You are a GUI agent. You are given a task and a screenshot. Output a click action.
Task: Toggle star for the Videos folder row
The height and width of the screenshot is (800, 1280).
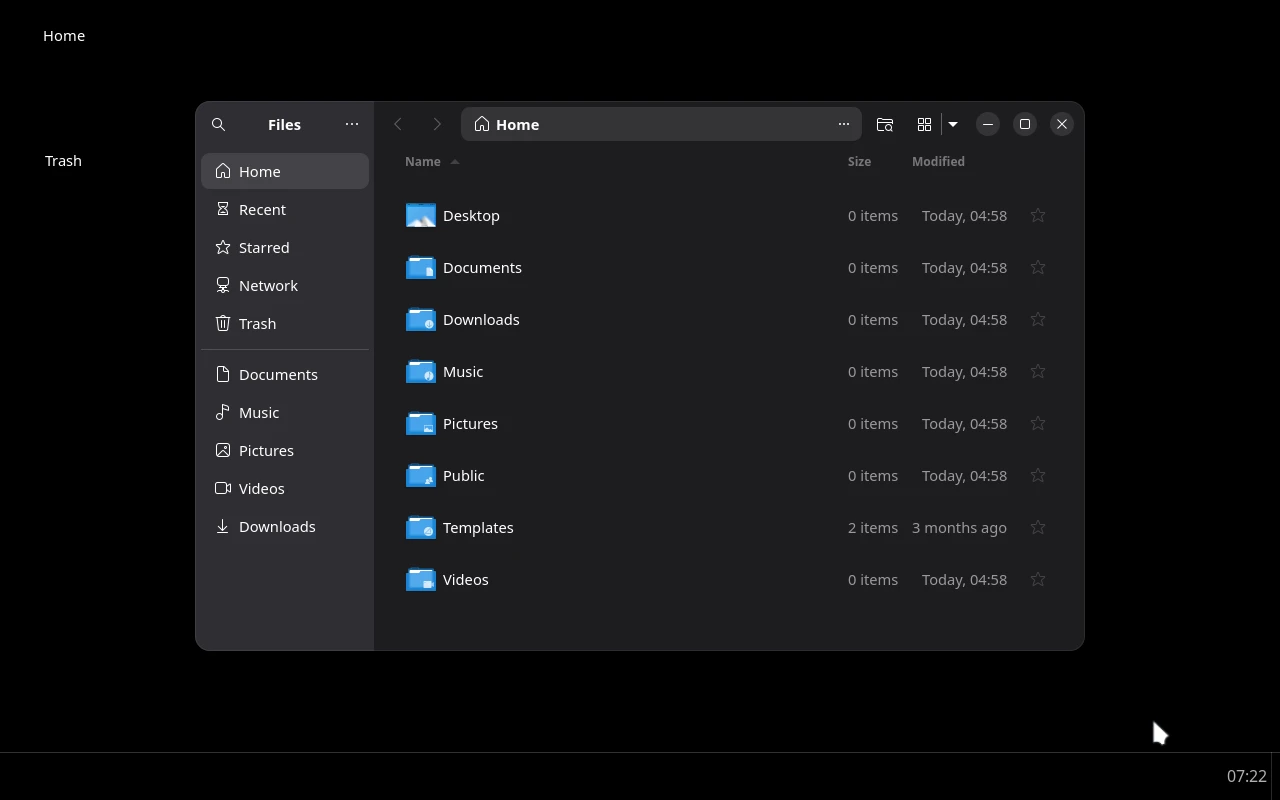[1038, 579]
